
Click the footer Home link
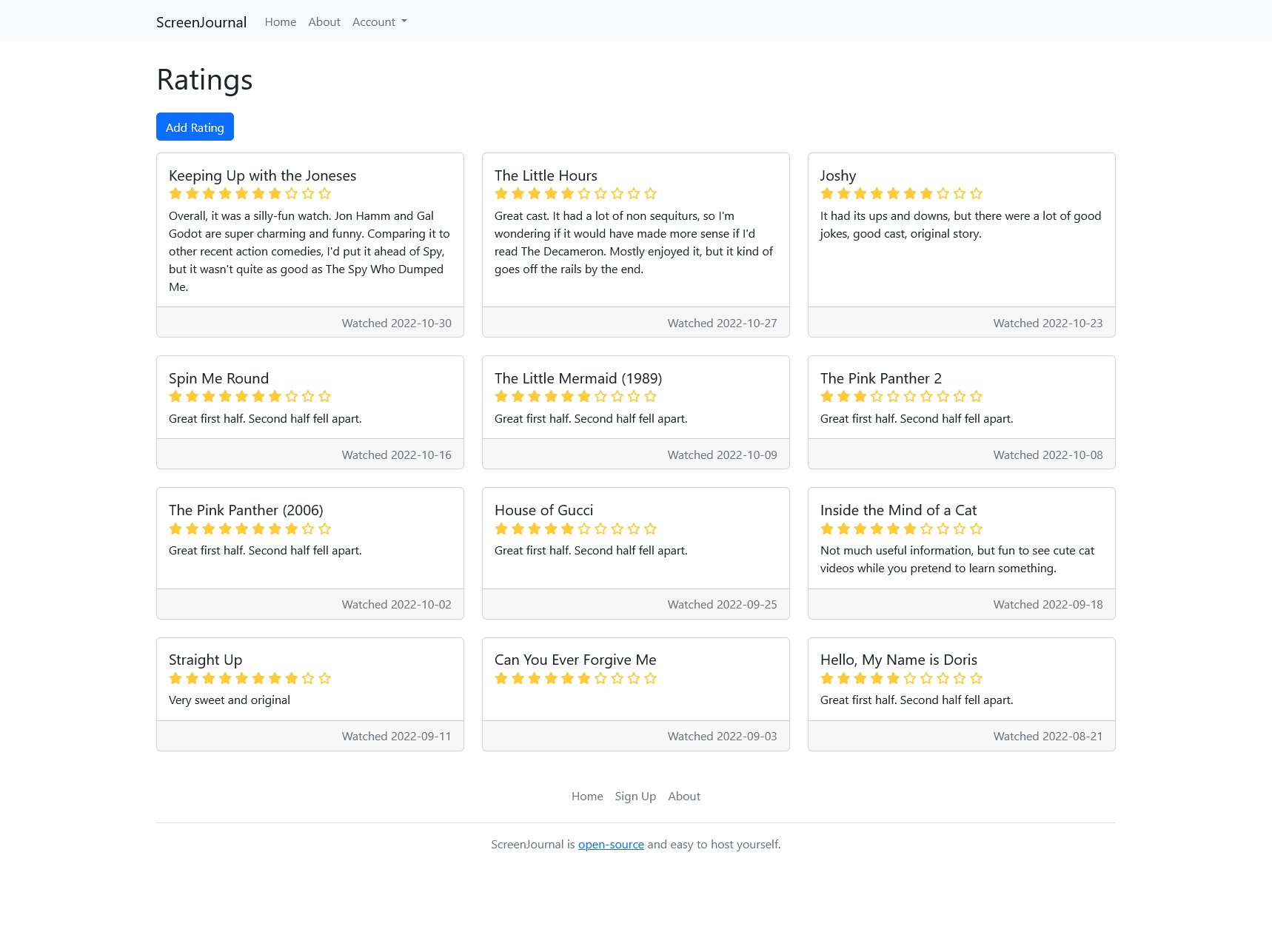click(587, 797)
